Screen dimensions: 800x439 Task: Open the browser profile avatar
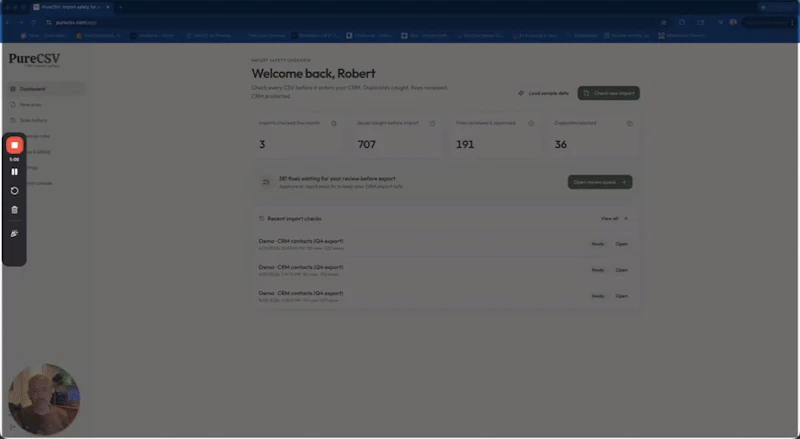click(x=733, y=22)
